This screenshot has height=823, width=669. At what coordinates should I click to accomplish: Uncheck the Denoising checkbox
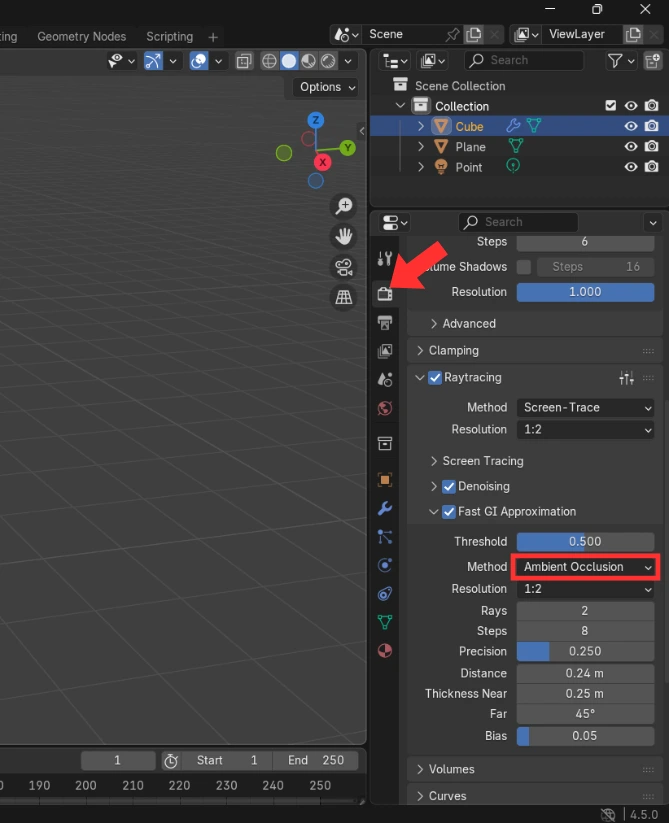pyautogui.click(x=449, y=487)
